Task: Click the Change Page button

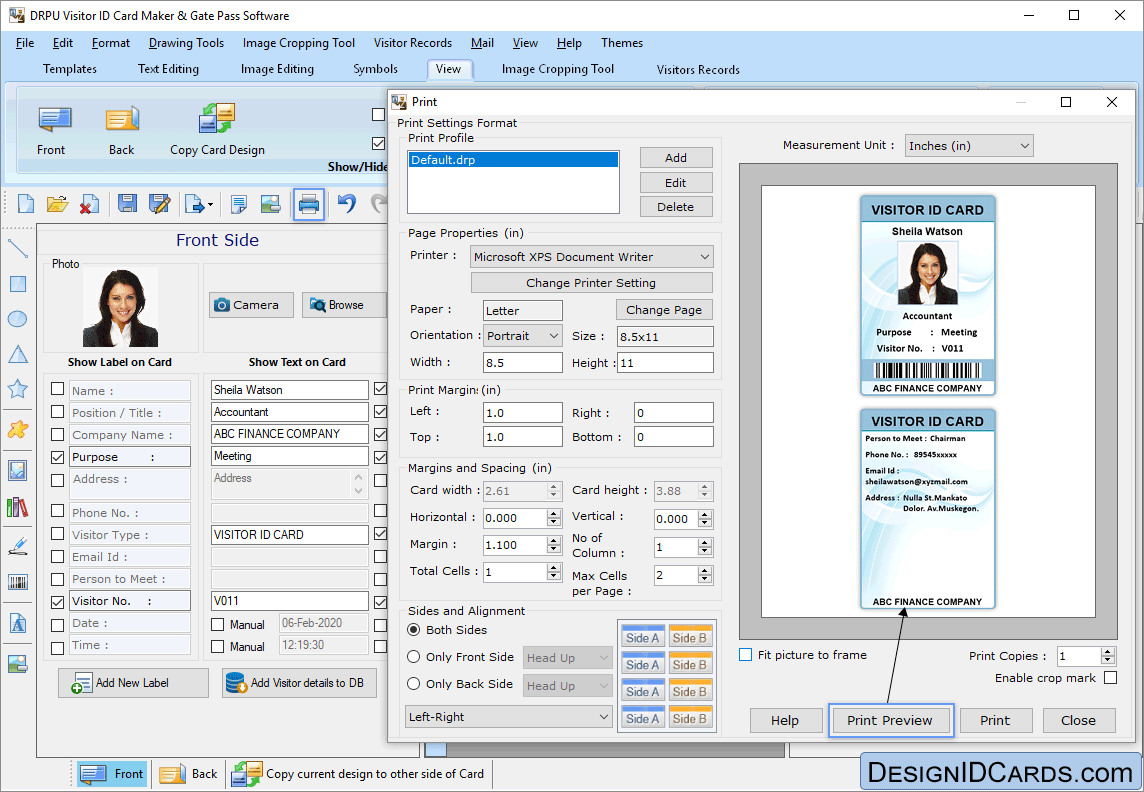Action: point(664,310)
